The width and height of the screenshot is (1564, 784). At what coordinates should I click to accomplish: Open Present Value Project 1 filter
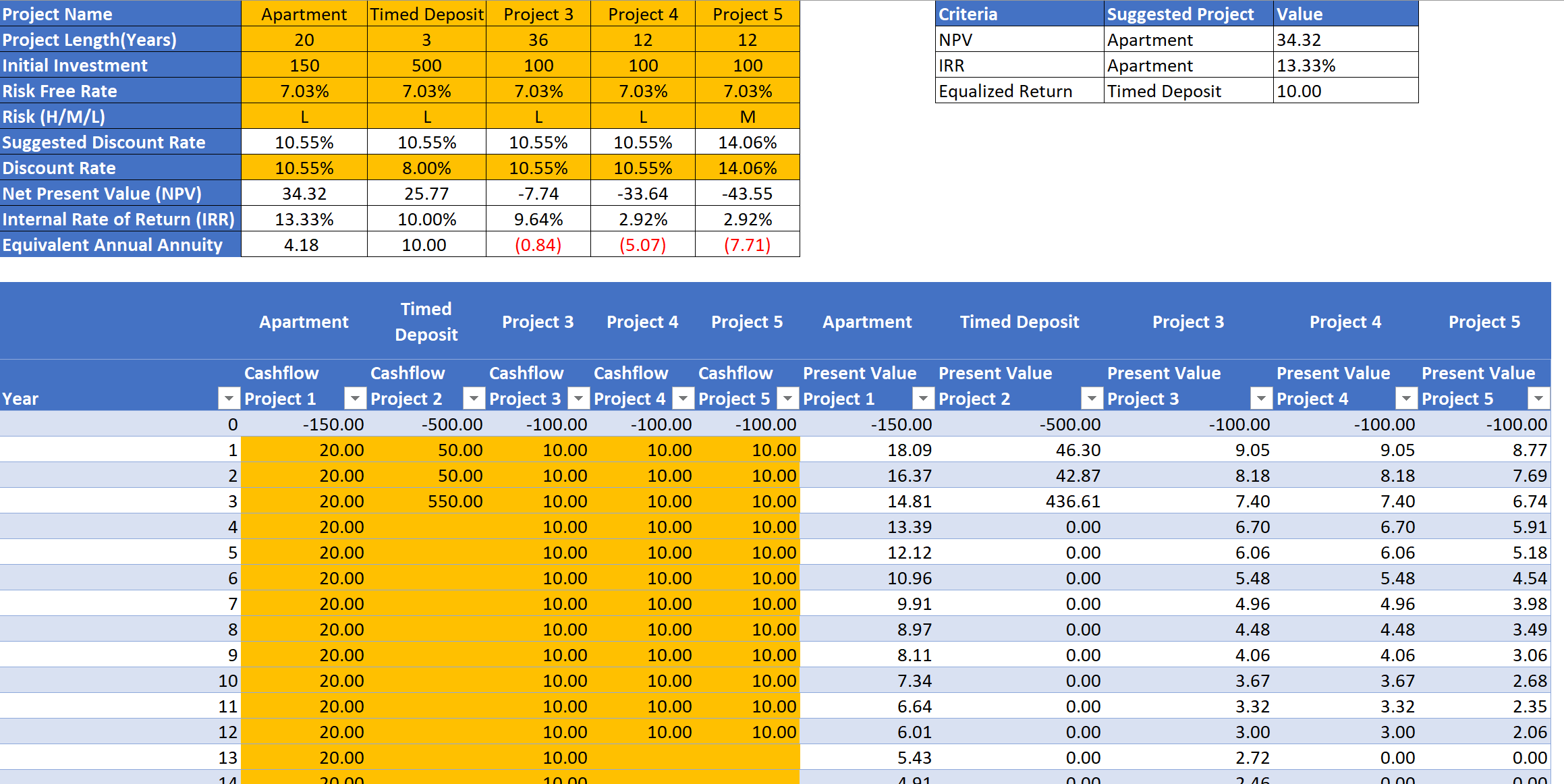923,399
